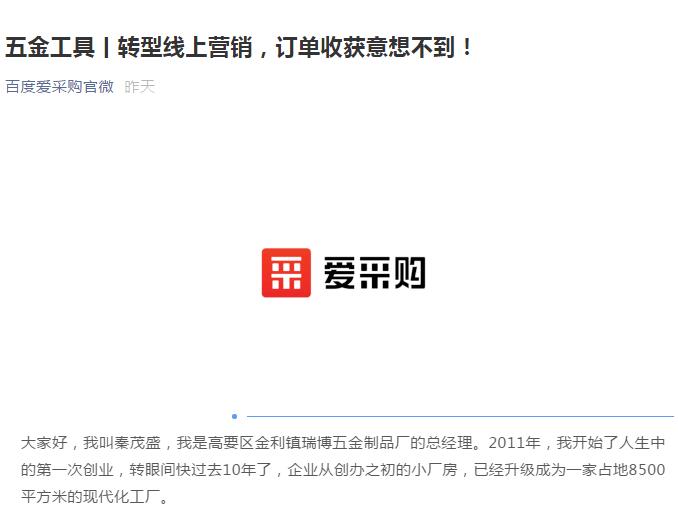Click the white banner image area above the logo

339,173
